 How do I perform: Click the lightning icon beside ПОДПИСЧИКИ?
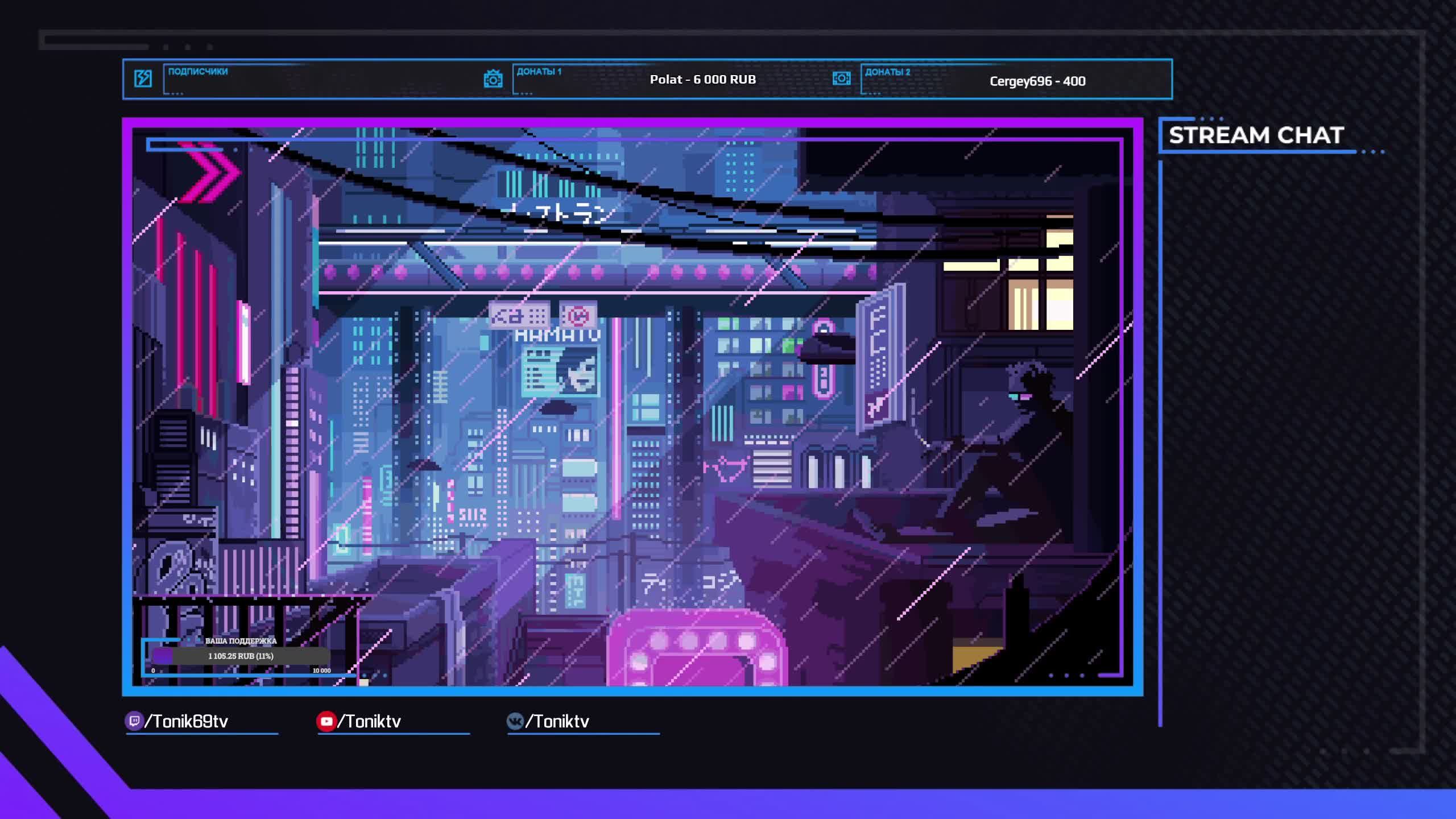pos(143,78)
